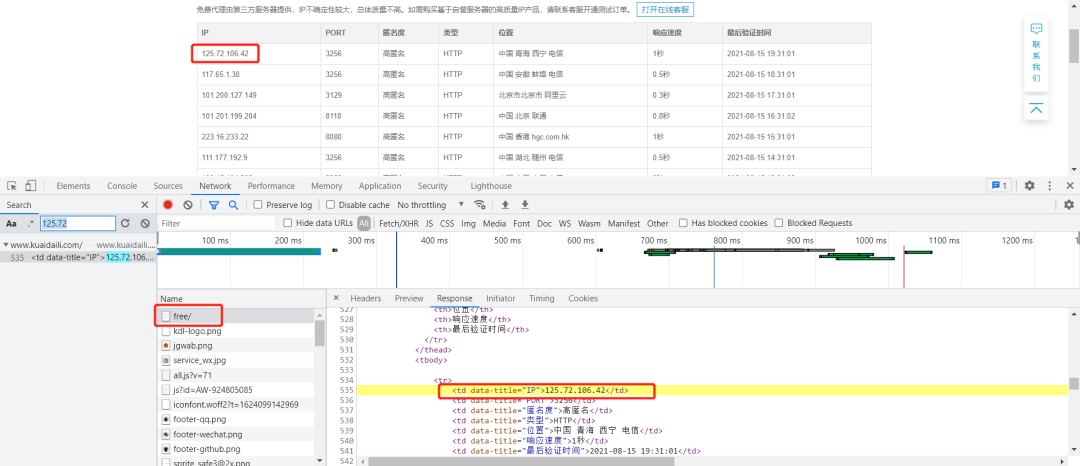1080x466 pixels.
Task: Enable Preserve log checkbox
Action: [x=258, y=205]
